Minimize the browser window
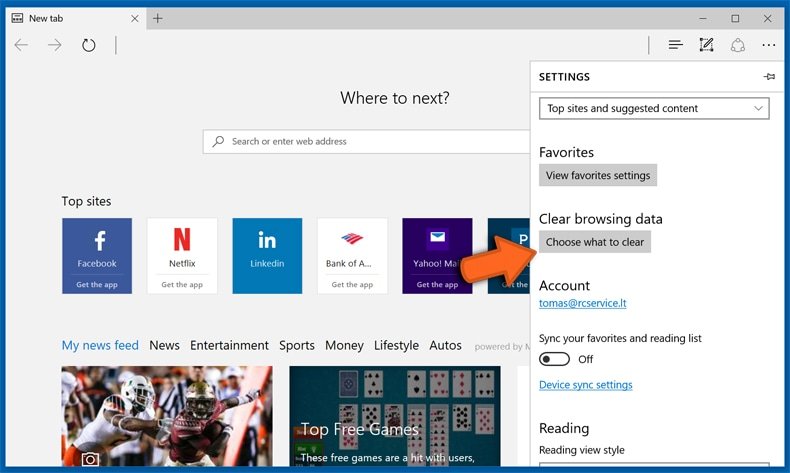Screen dimensions: 790x473 pos(703,19)
